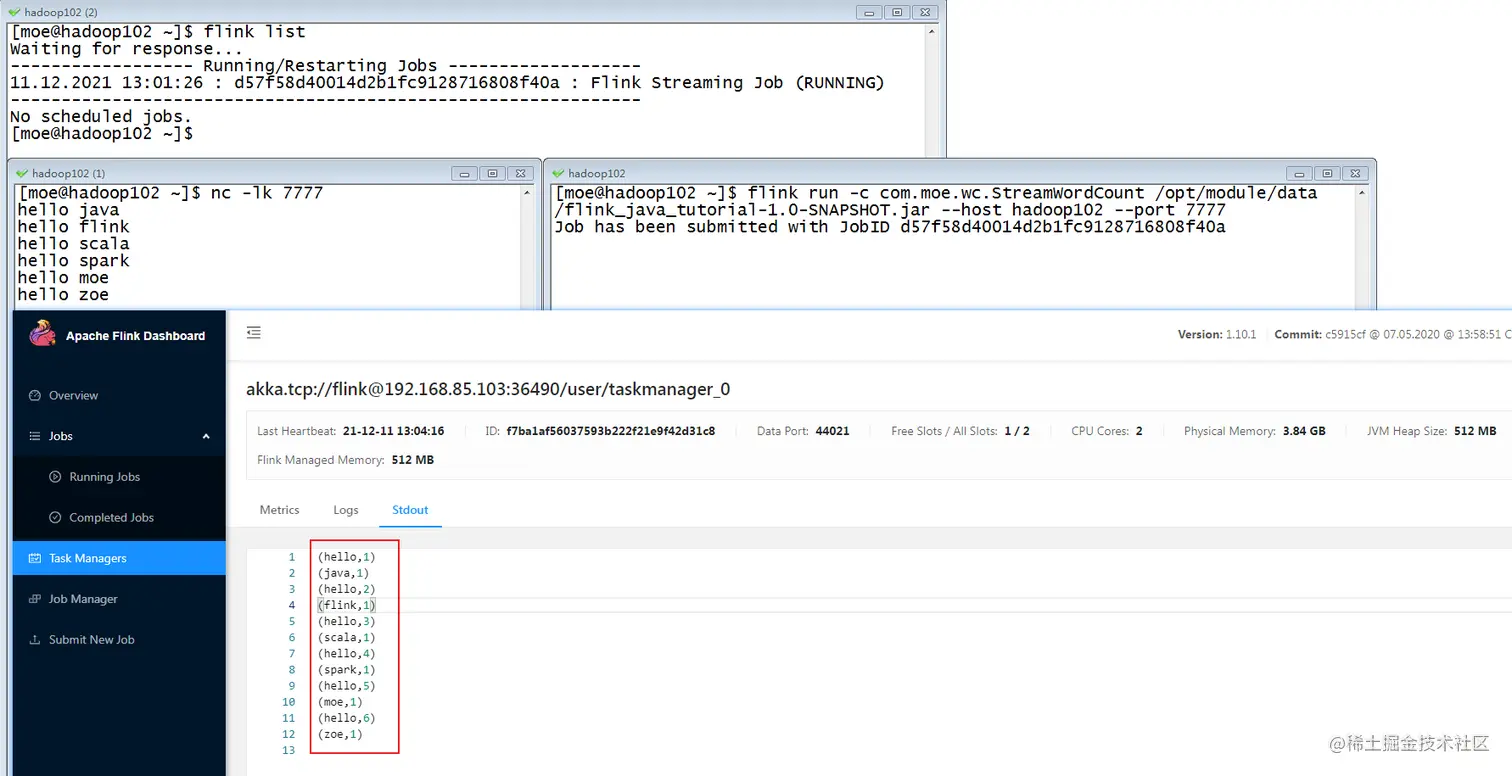Click the Apache Flink squirrel logo
Viewport: 1512px width, 776px height.
tap(43, 333)
